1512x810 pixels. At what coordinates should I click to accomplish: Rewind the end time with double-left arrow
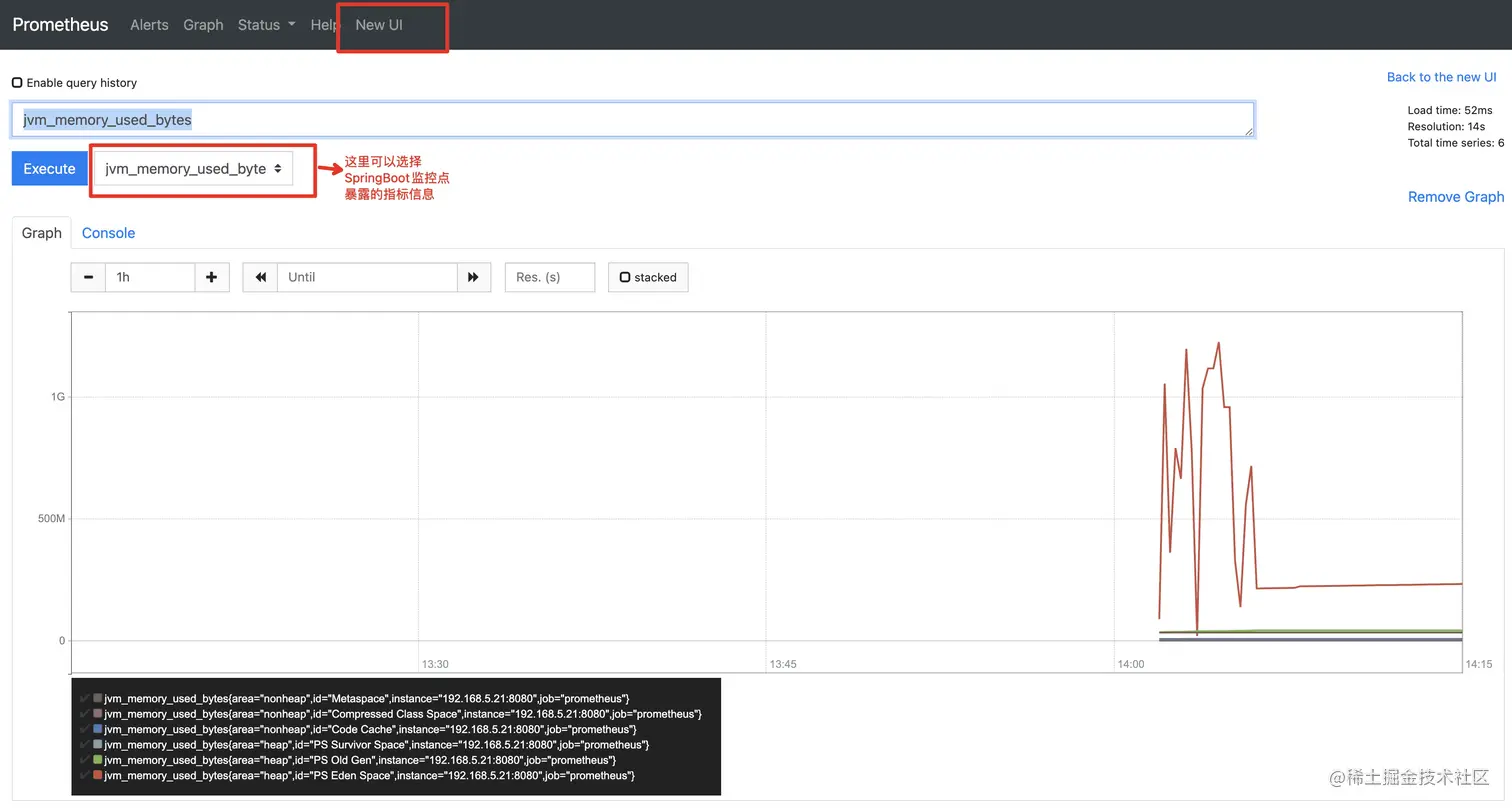[x=260, y=277]
